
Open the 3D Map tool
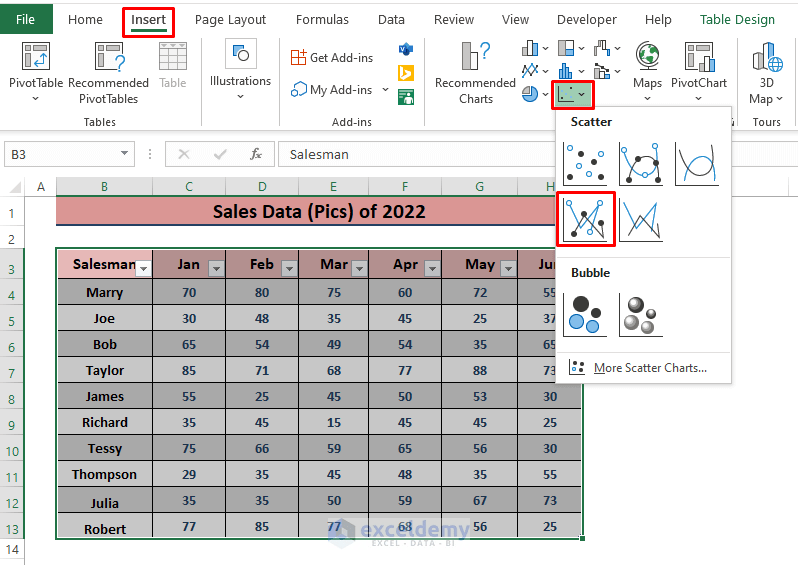click(x=766, y=73)
